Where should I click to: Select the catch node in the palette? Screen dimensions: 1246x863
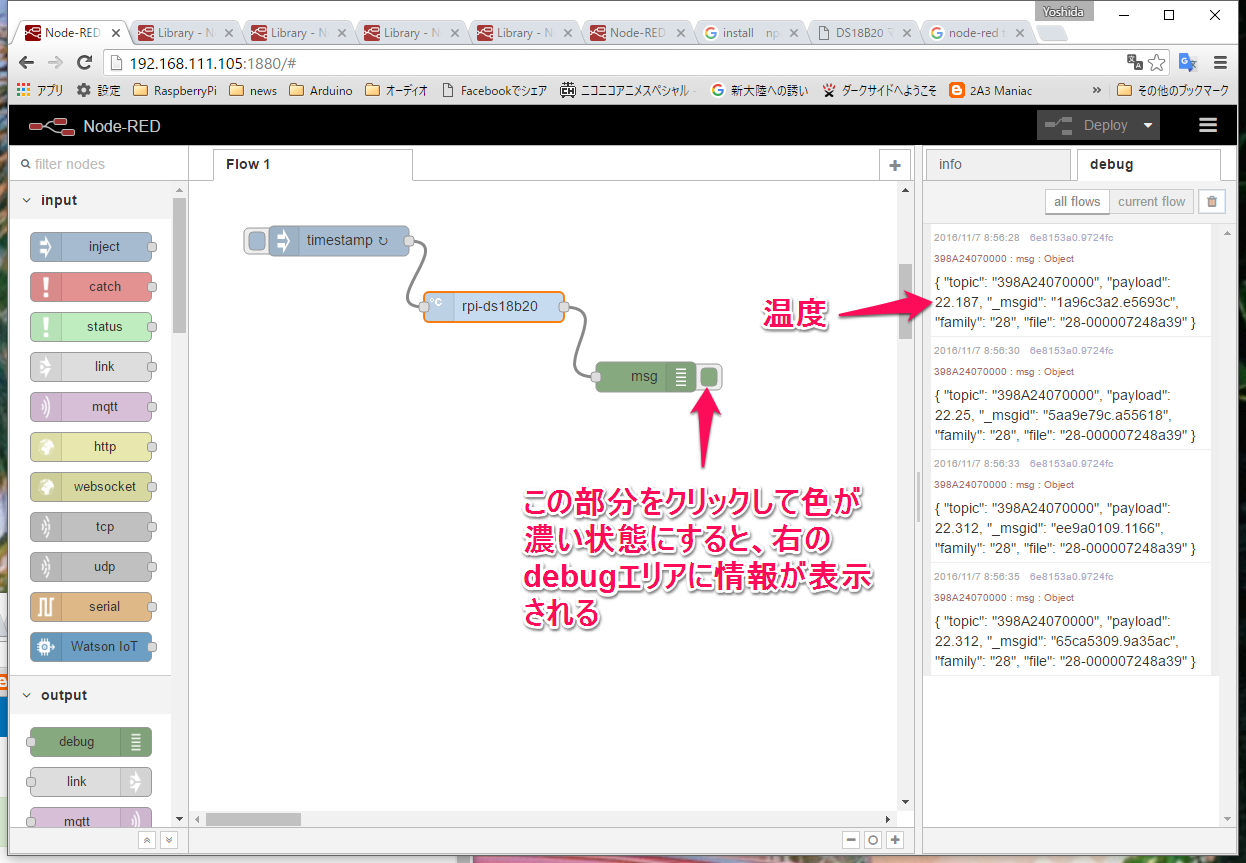[x=91, y=287]
